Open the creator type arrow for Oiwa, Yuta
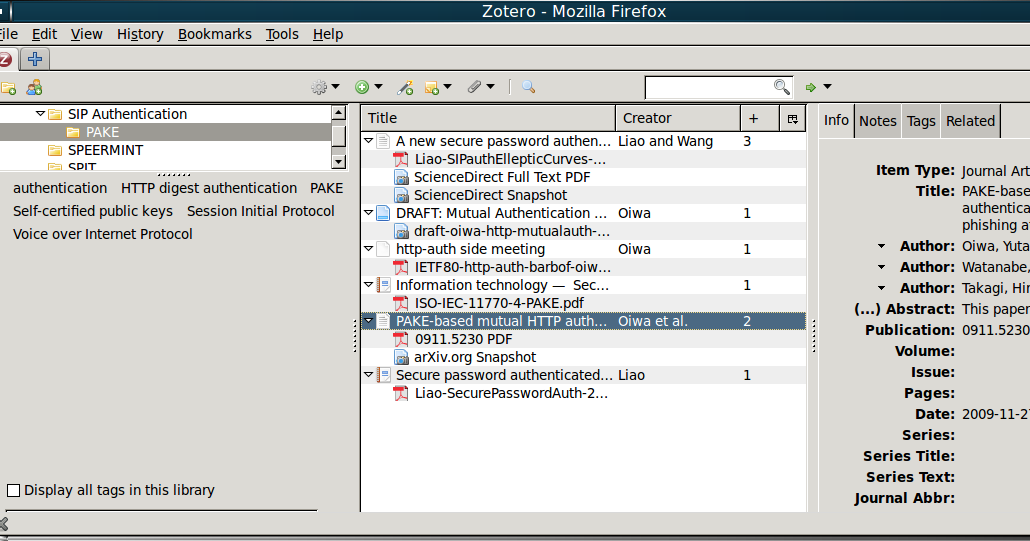The height and width of the screenshot is (541, 1030). click(x=882, y=246)
